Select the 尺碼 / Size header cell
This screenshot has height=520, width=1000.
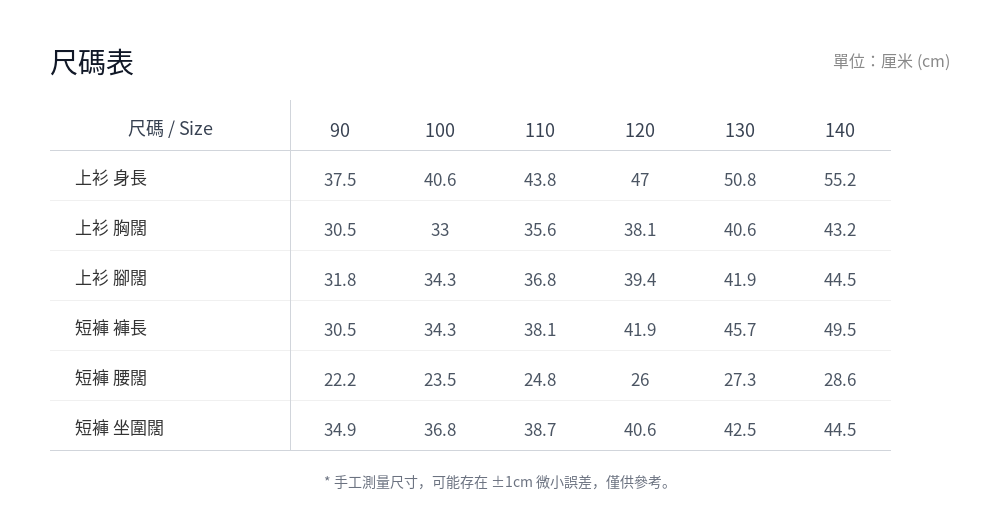click(170, 128)
